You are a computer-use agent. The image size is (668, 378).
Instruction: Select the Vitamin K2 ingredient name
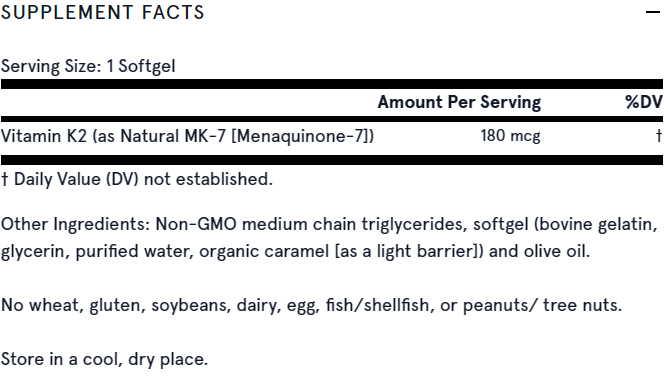(x=44, y=136)
